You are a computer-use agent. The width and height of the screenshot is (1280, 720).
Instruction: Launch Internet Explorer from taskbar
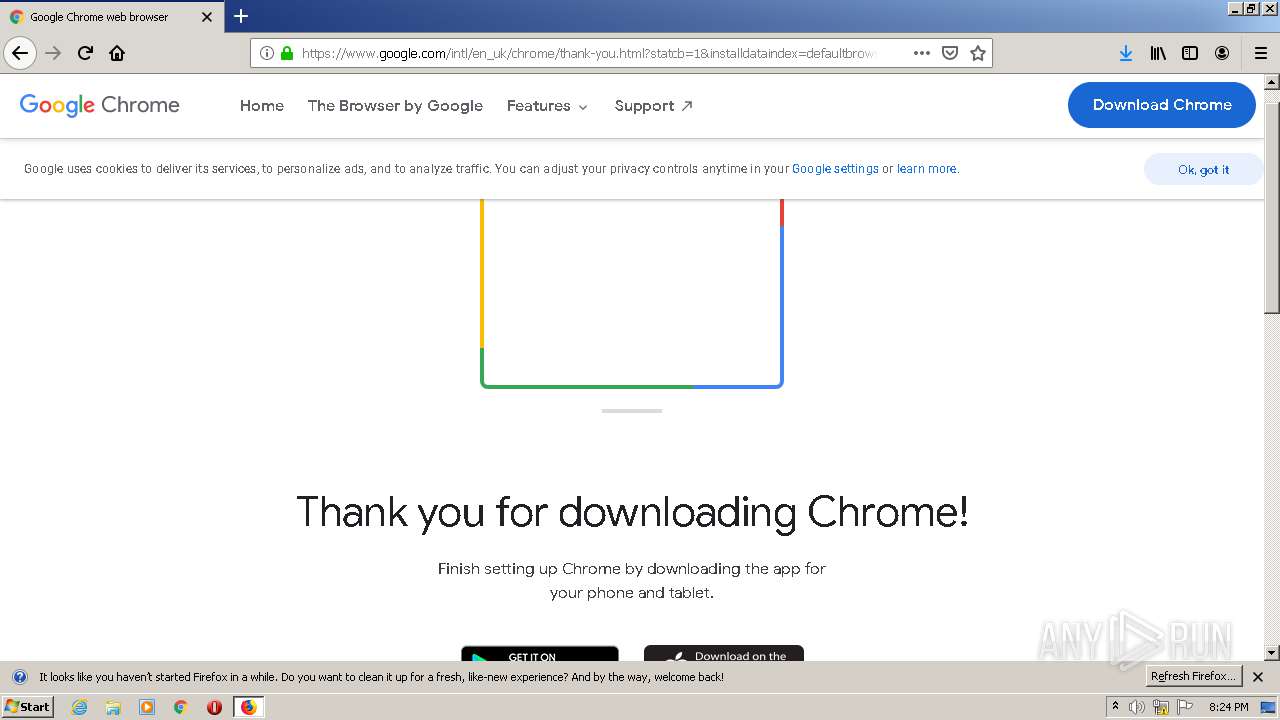click(79, 707)
